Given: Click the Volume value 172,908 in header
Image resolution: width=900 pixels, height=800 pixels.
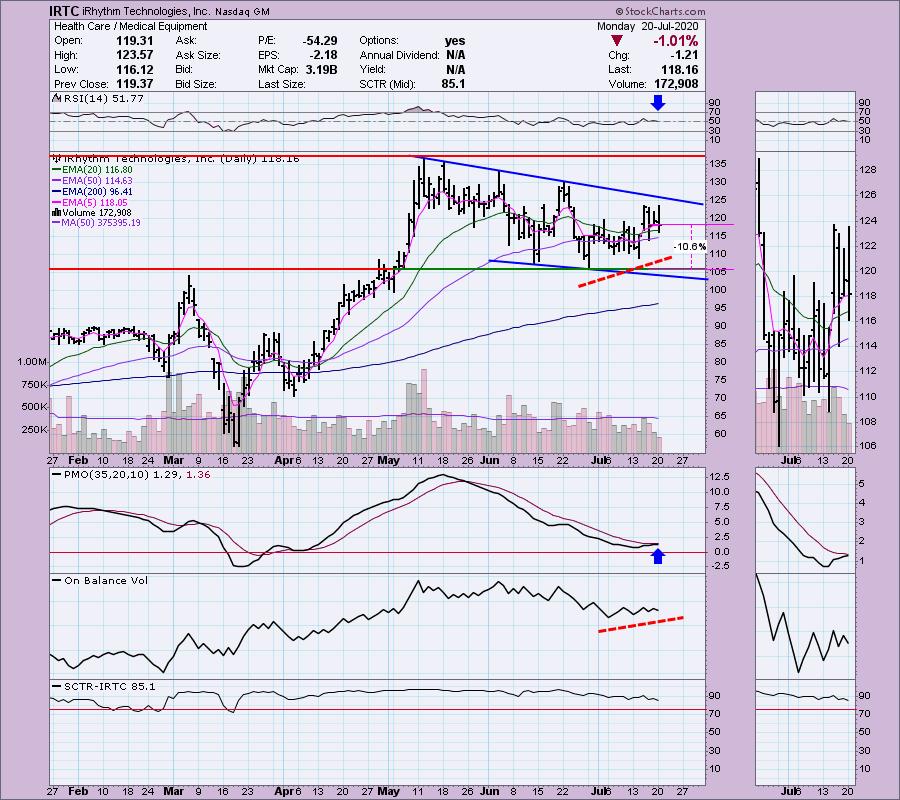Looking at the screenshot, I should point(676,84).
